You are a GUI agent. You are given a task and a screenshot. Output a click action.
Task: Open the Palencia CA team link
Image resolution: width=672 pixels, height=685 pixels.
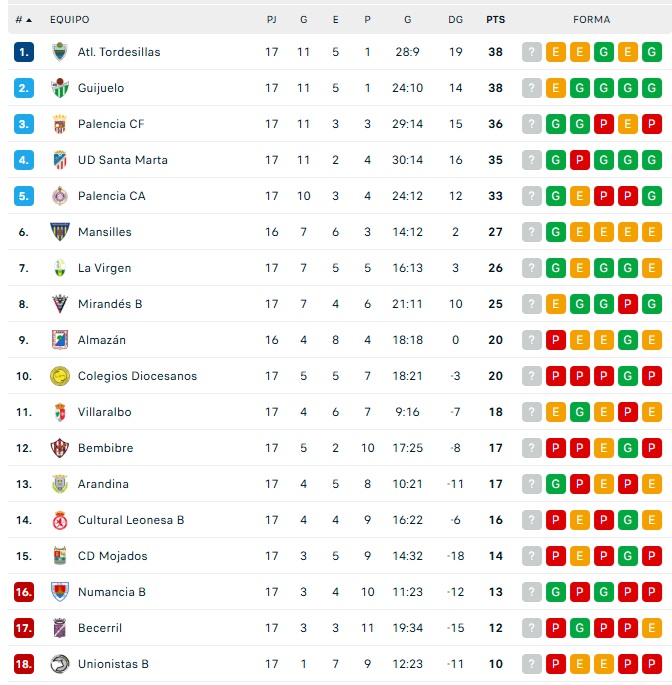tap(111, 196)
